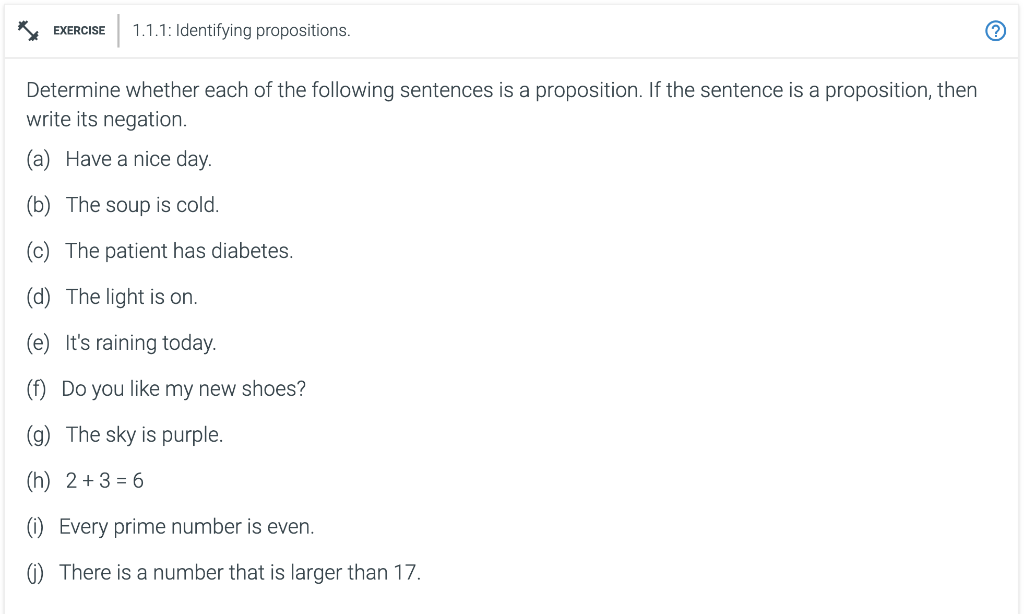Expand part (j) about numbers larger than 17
1024x614 pixels.
point(243,572)
